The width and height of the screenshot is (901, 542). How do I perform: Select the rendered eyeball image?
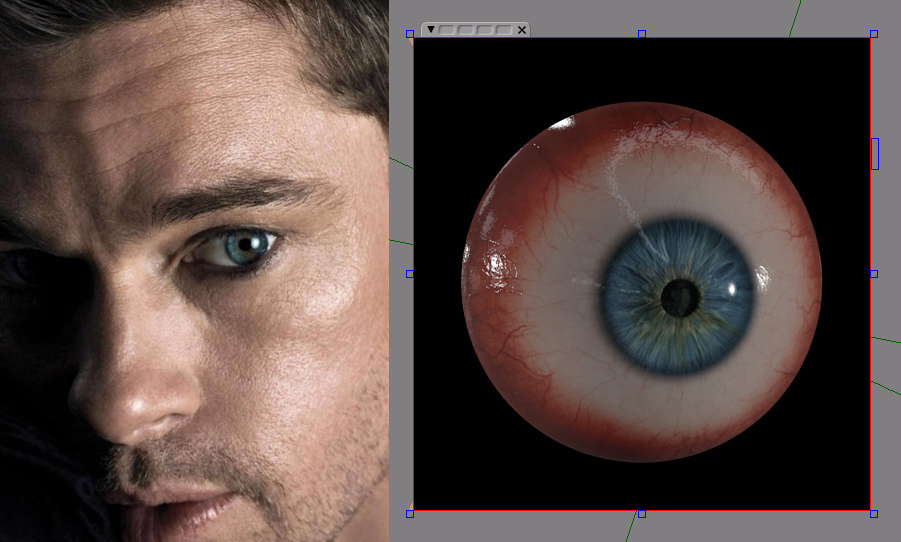point(642,274)
